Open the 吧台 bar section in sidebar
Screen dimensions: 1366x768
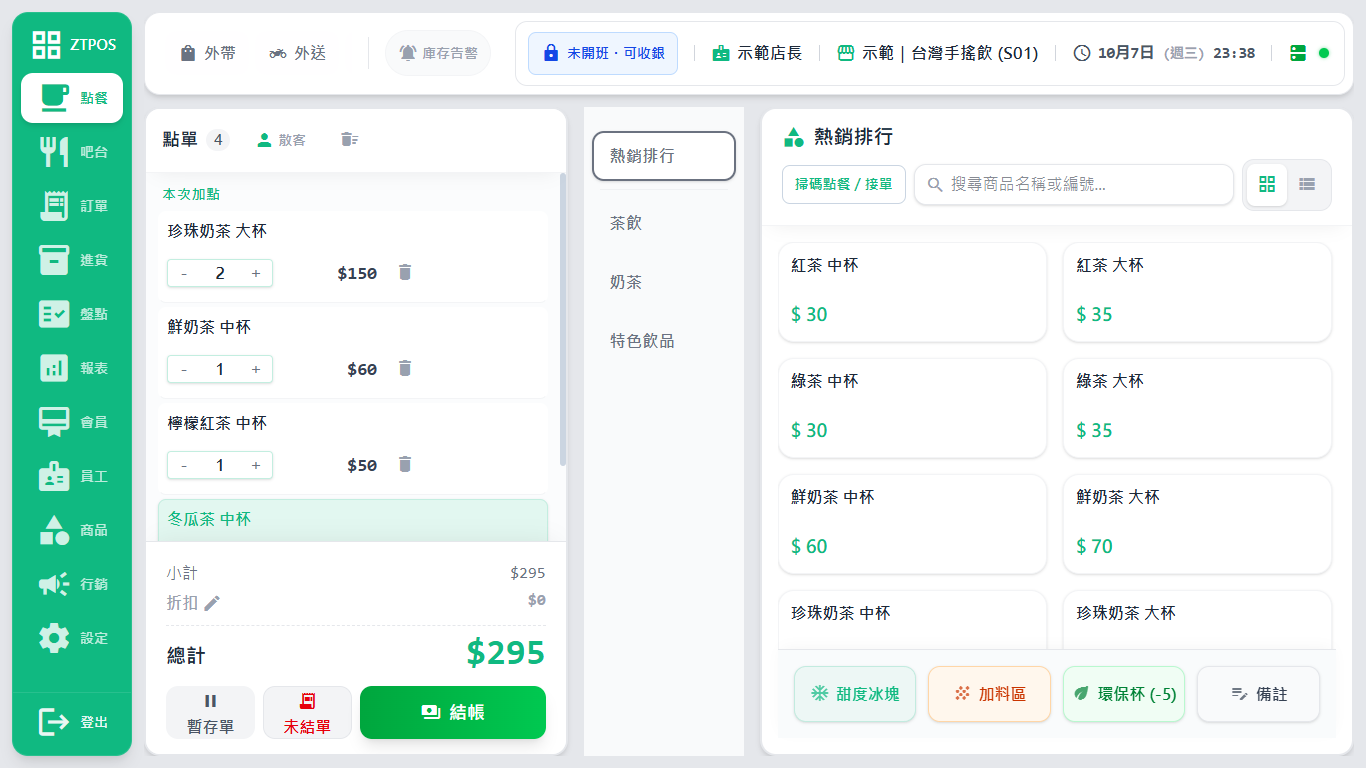pyautogui.click(x=72, y=152)
